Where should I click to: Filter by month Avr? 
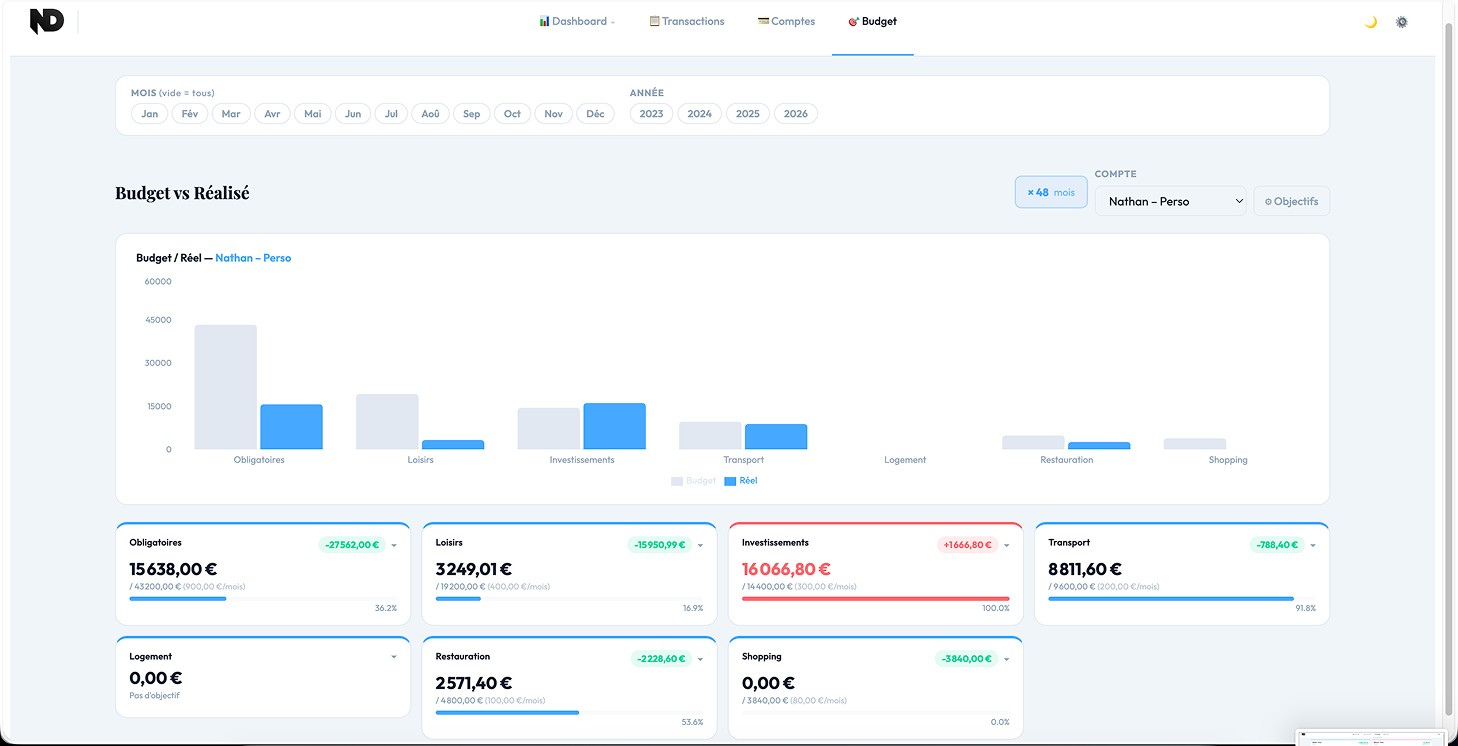(x=272, y=114)
